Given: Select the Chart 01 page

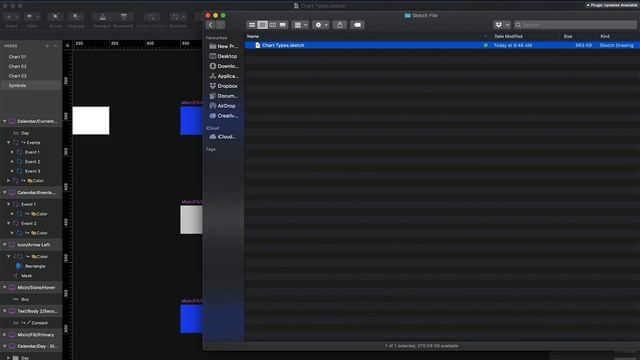Looking at the screenshot, I should click(x=18, y=57).
